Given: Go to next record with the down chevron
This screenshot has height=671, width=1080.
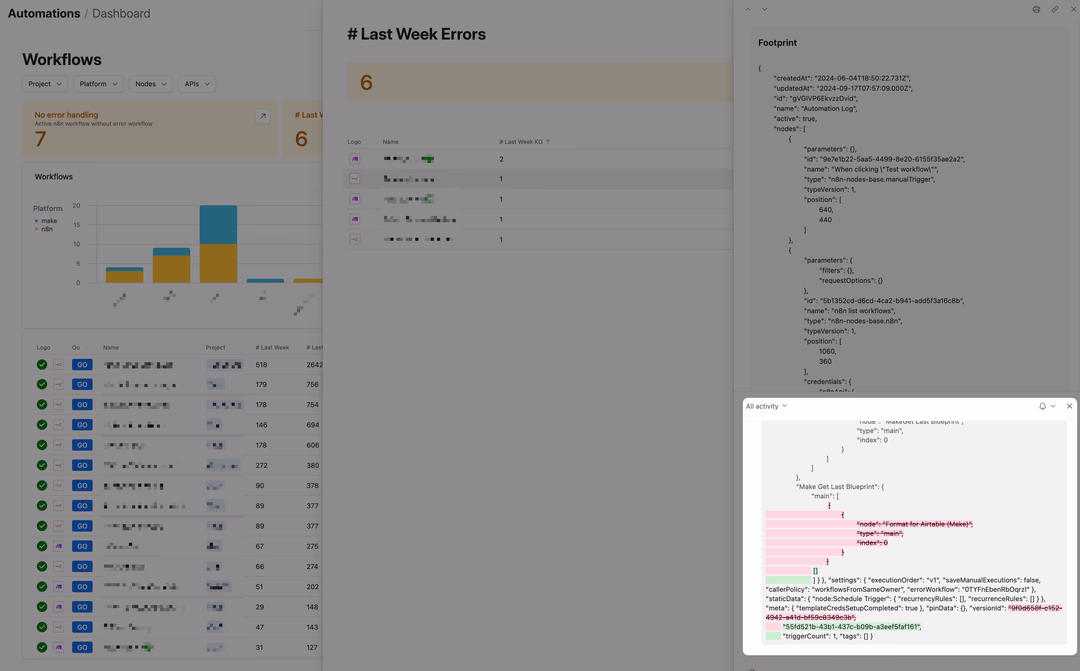Looking at the screenshot, I should [765, 10].
